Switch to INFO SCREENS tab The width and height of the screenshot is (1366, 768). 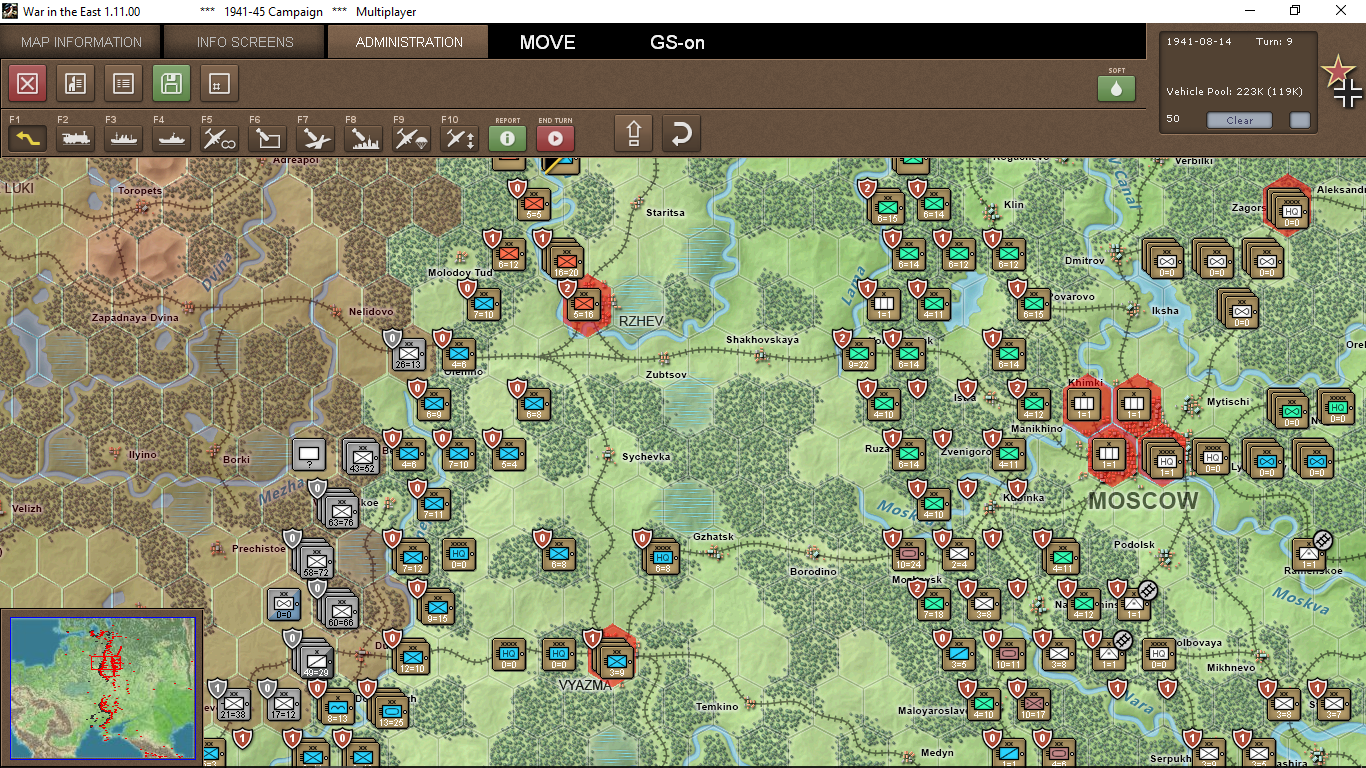click(x=245, y=42)
